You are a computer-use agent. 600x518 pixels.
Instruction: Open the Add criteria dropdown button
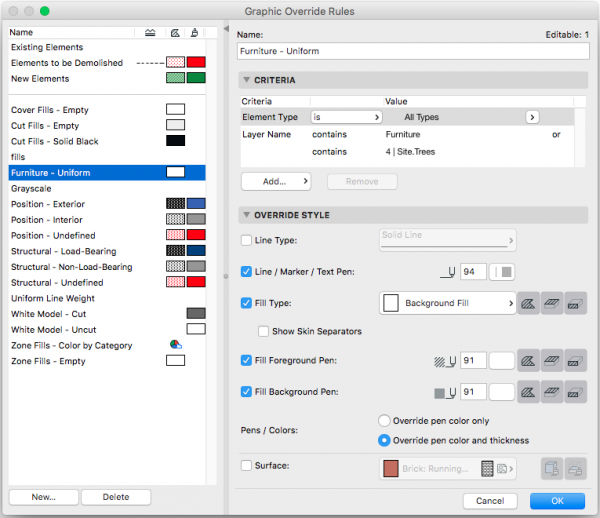pos(276,182)
